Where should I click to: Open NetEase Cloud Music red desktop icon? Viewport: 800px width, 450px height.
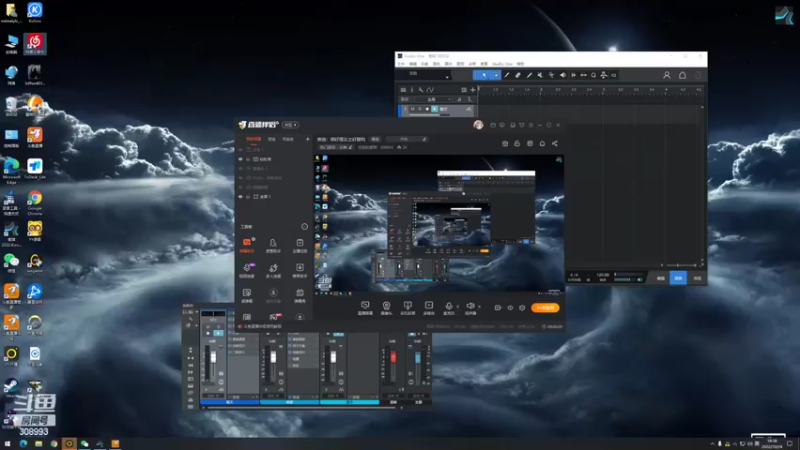click(34, 44)
